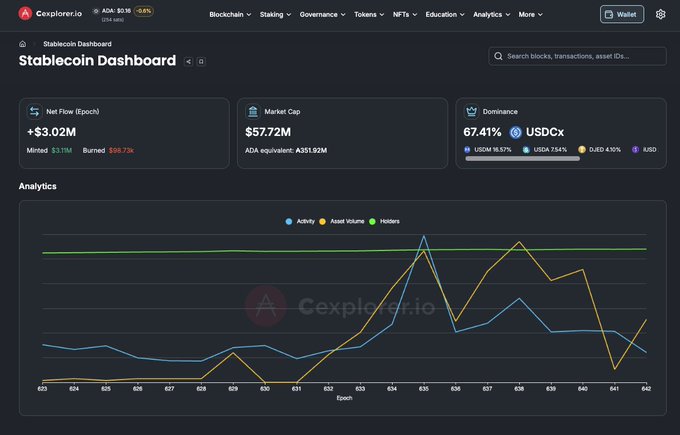
Task: Click the DJED token icon
Action: click(x=582, y=150)
